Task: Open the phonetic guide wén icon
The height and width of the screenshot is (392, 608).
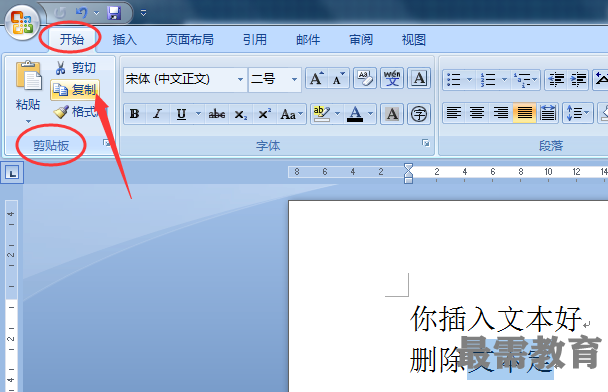Action: point(392,78)
